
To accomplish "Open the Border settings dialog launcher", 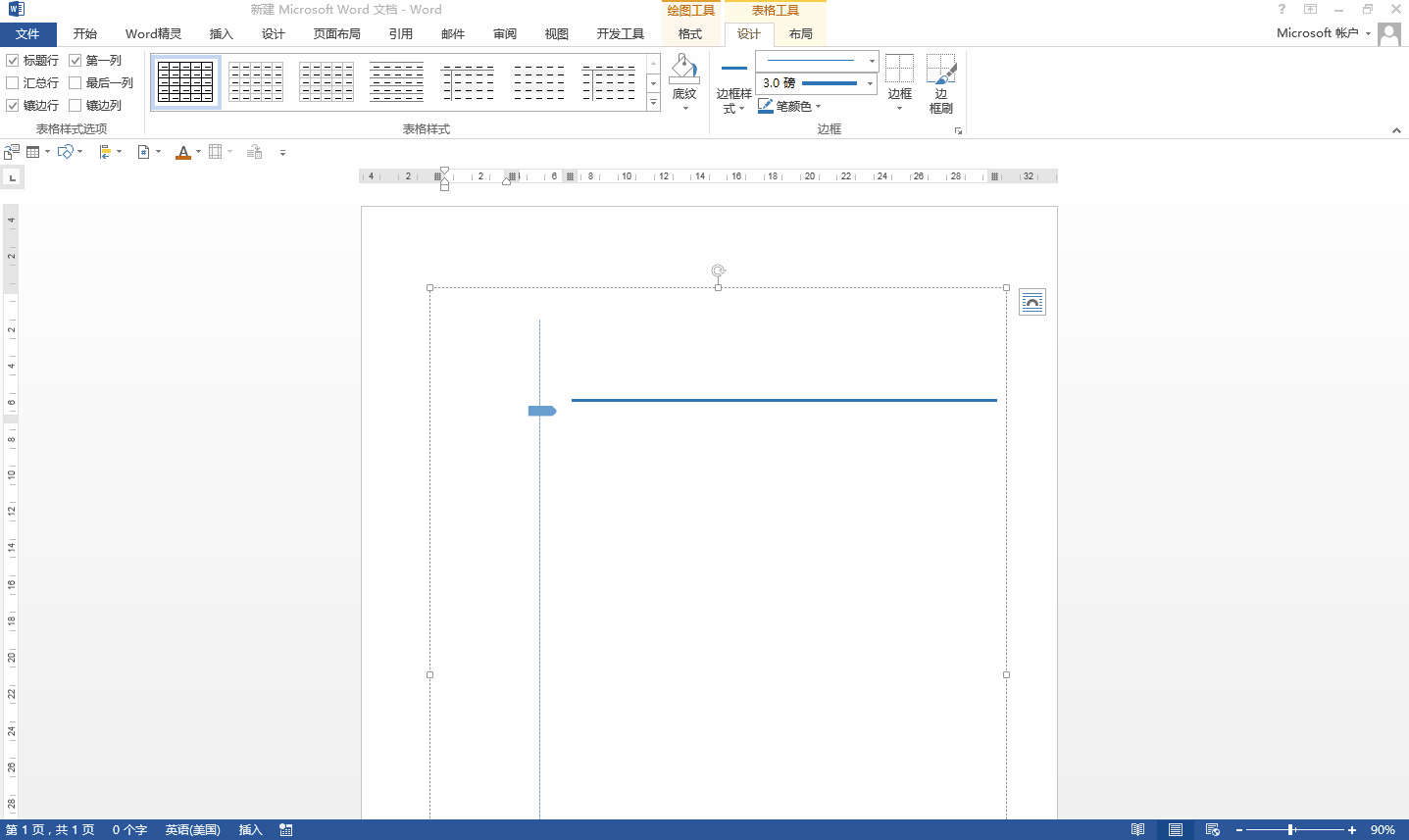I will (958, 130).
